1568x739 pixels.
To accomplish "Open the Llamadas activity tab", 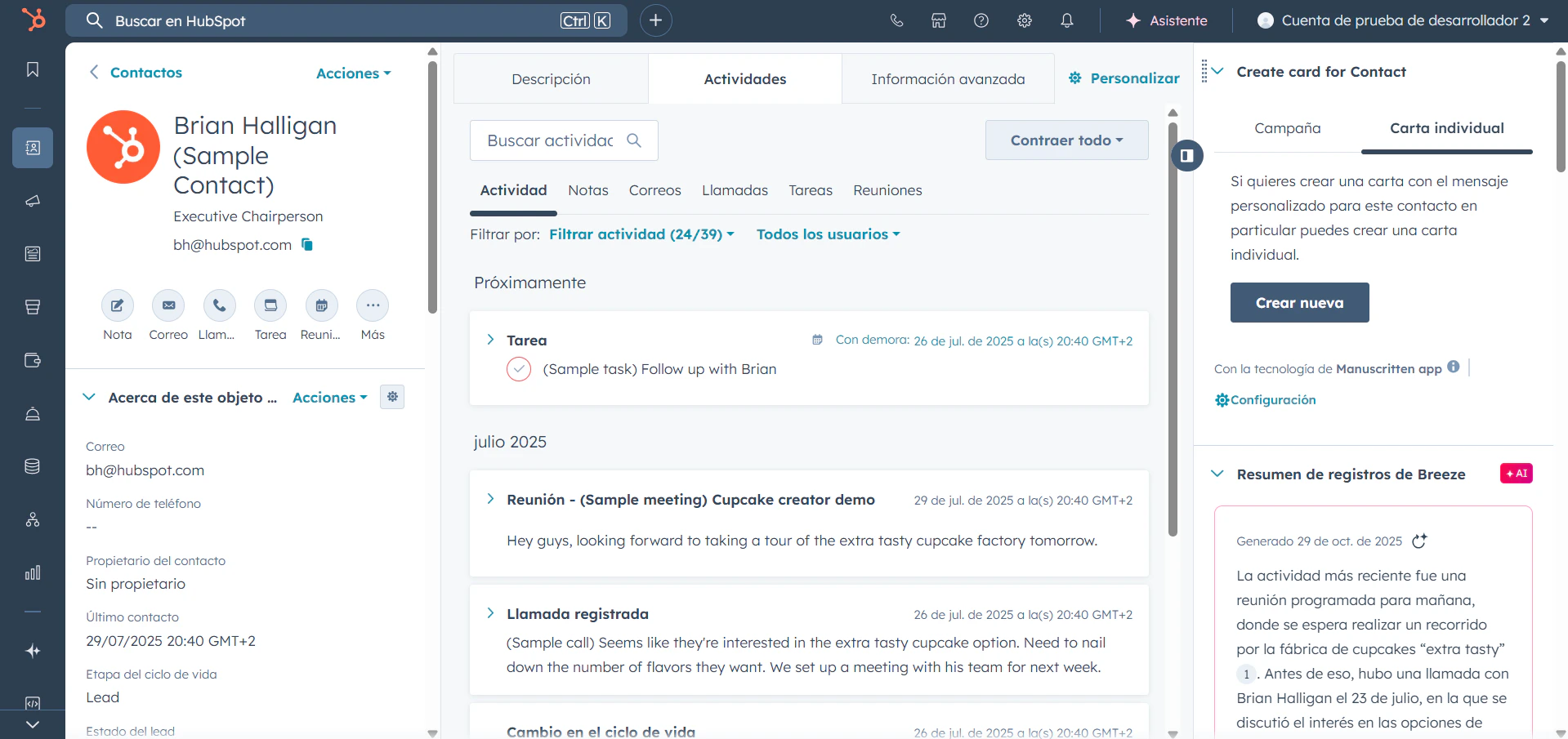I will pos(734,190).
